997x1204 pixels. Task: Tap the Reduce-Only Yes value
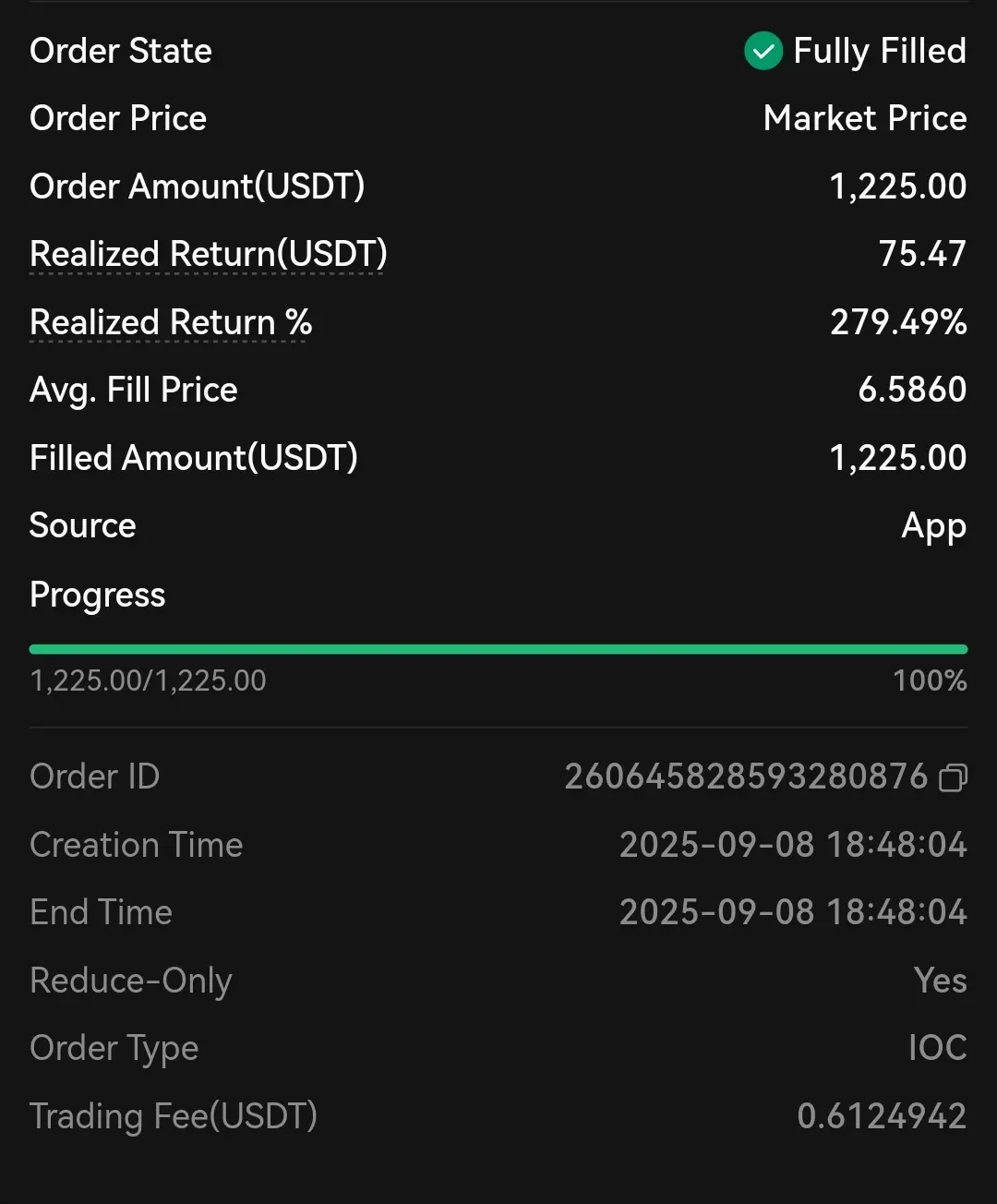[x=940, y=981]
